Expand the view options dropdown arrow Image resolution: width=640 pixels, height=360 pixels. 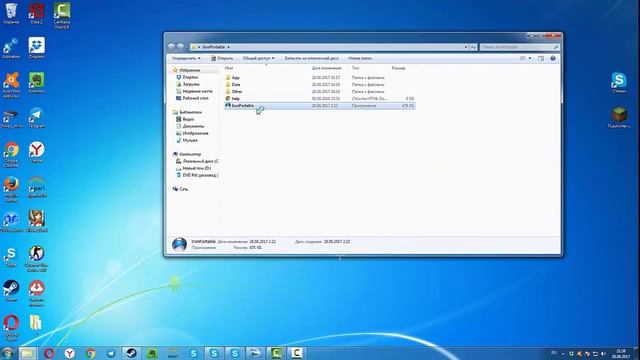[530, 58]
